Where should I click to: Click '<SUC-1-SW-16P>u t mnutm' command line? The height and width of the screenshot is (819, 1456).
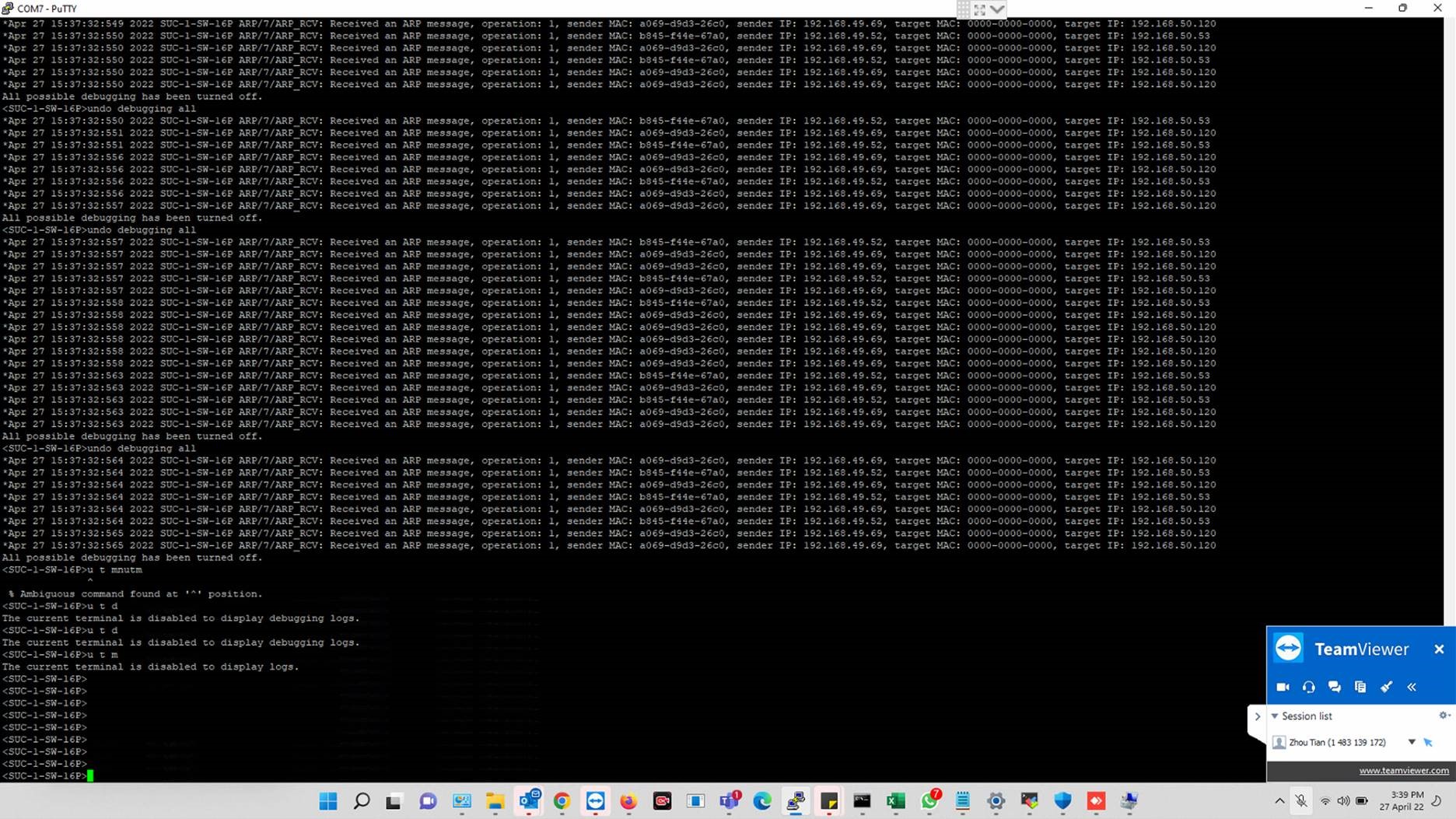[72, 570]
